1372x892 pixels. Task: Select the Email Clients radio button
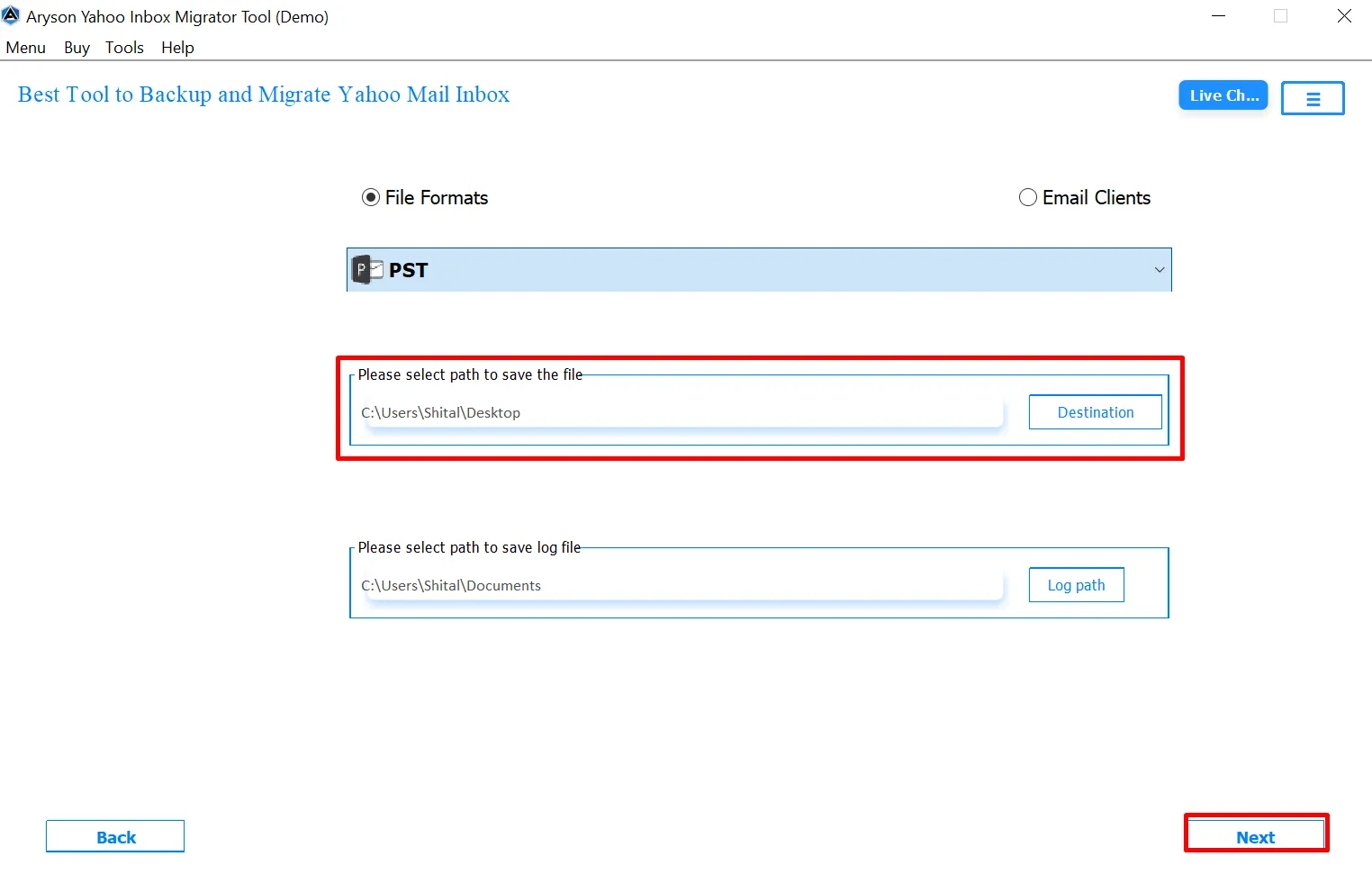[1028, 197]
